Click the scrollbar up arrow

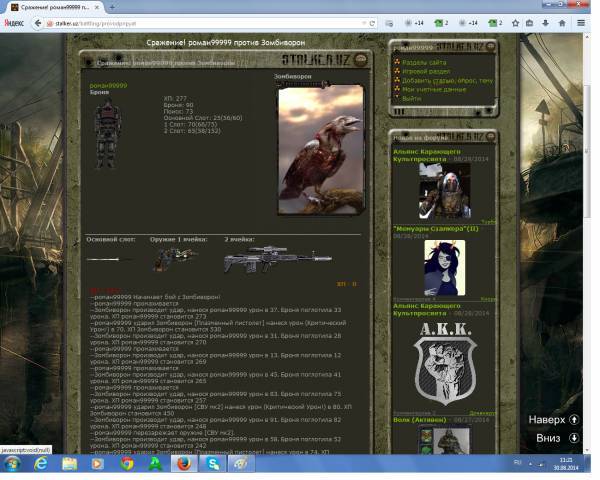pos(587,37)
